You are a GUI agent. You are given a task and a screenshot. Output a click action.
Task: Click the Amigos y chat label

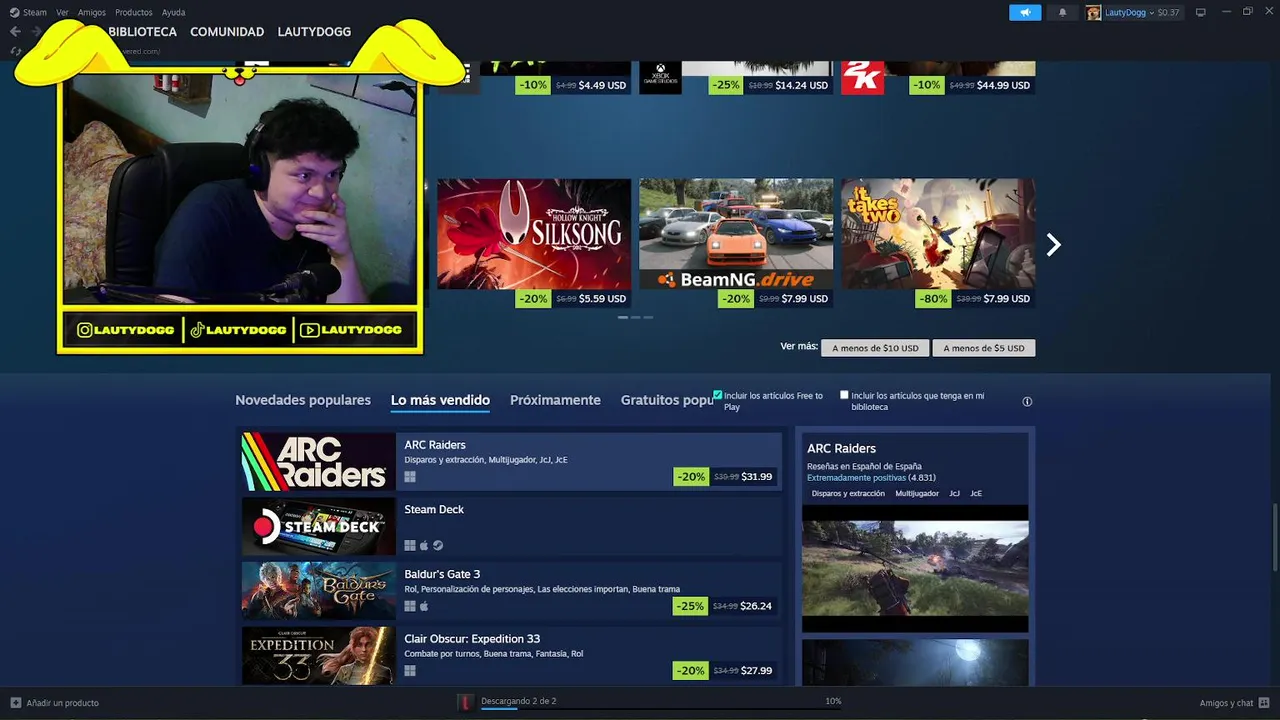click(x=1227, y=703)
